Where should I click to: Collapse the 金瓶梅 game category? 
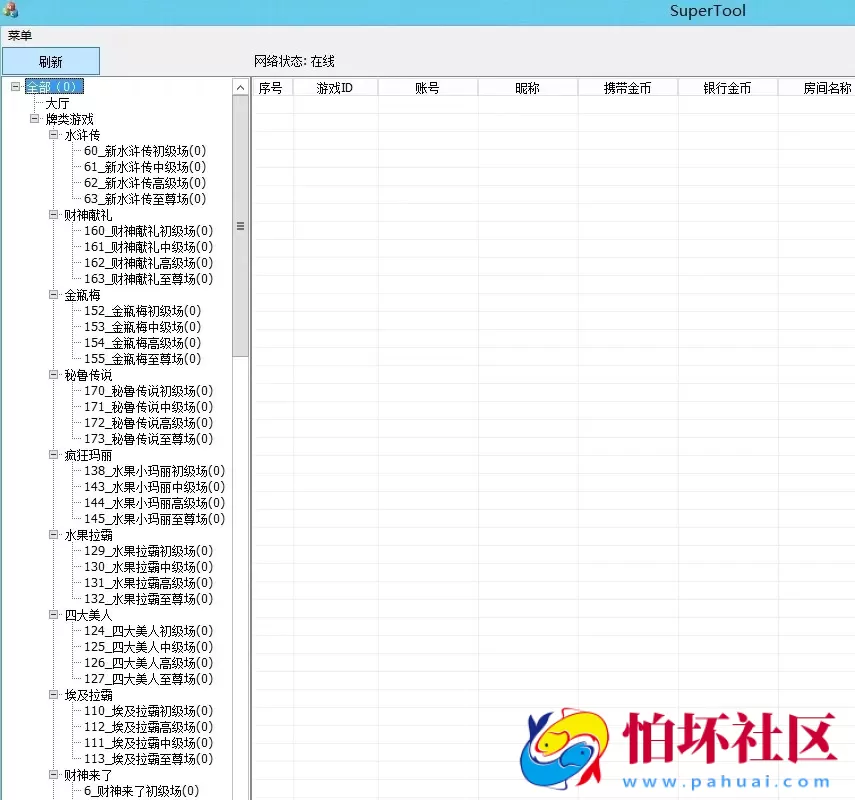[x=53, y=295]
